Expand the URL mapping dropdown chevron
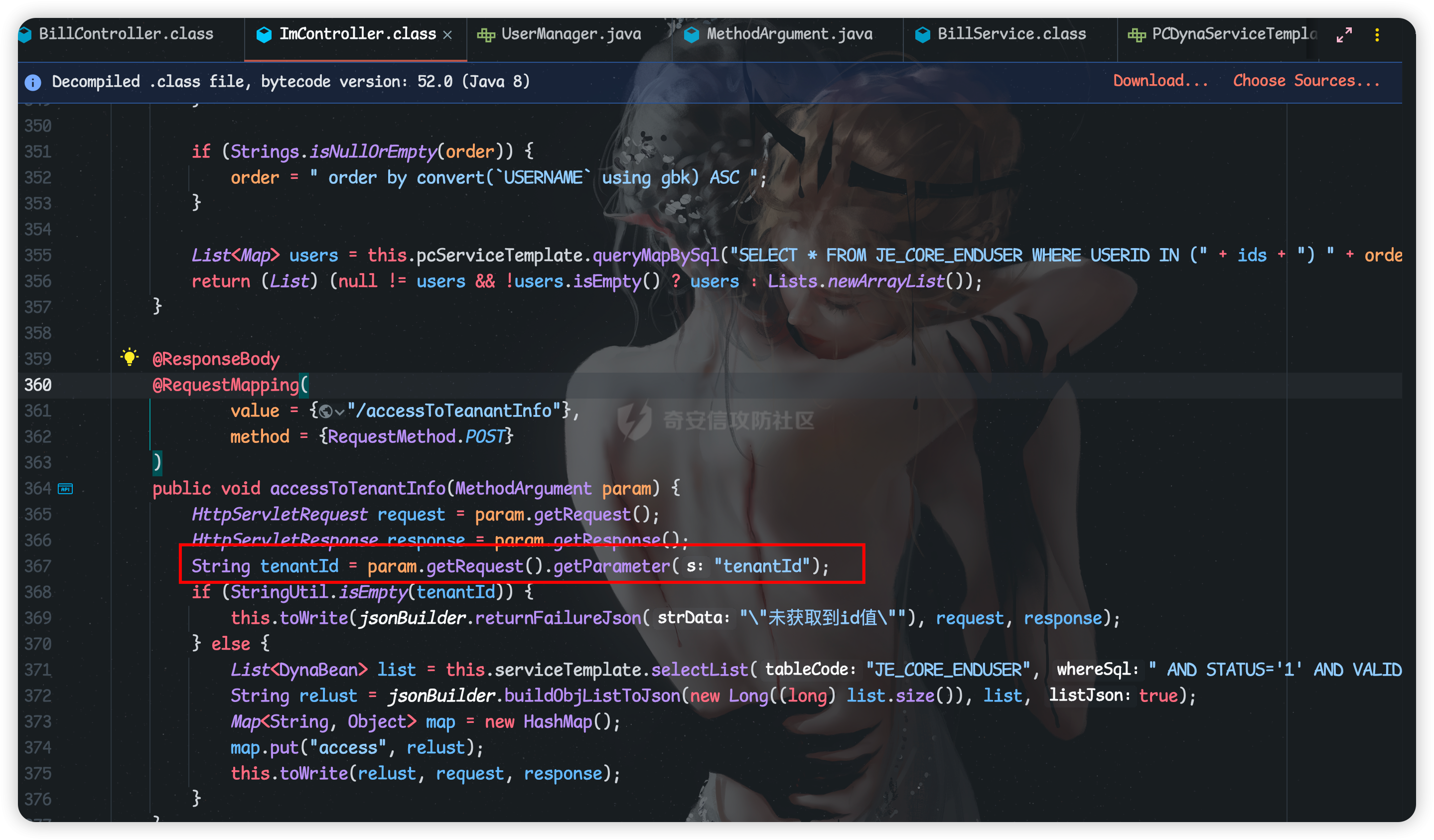Viewport: 1434px width, 840px height. [x=340, y=412]
